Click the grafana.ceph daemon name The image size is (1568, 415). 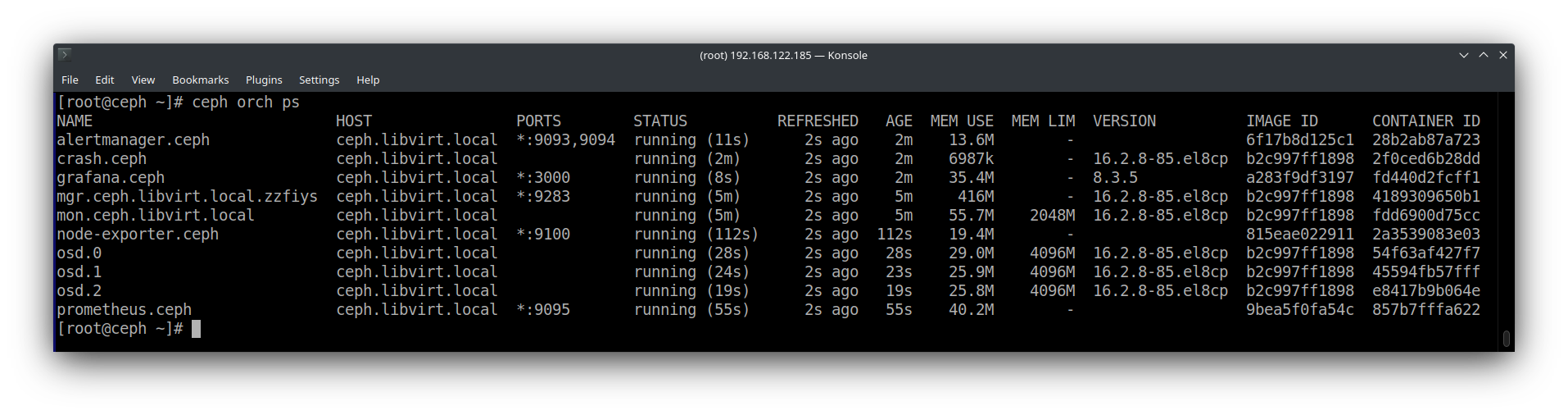click(111, 178)
